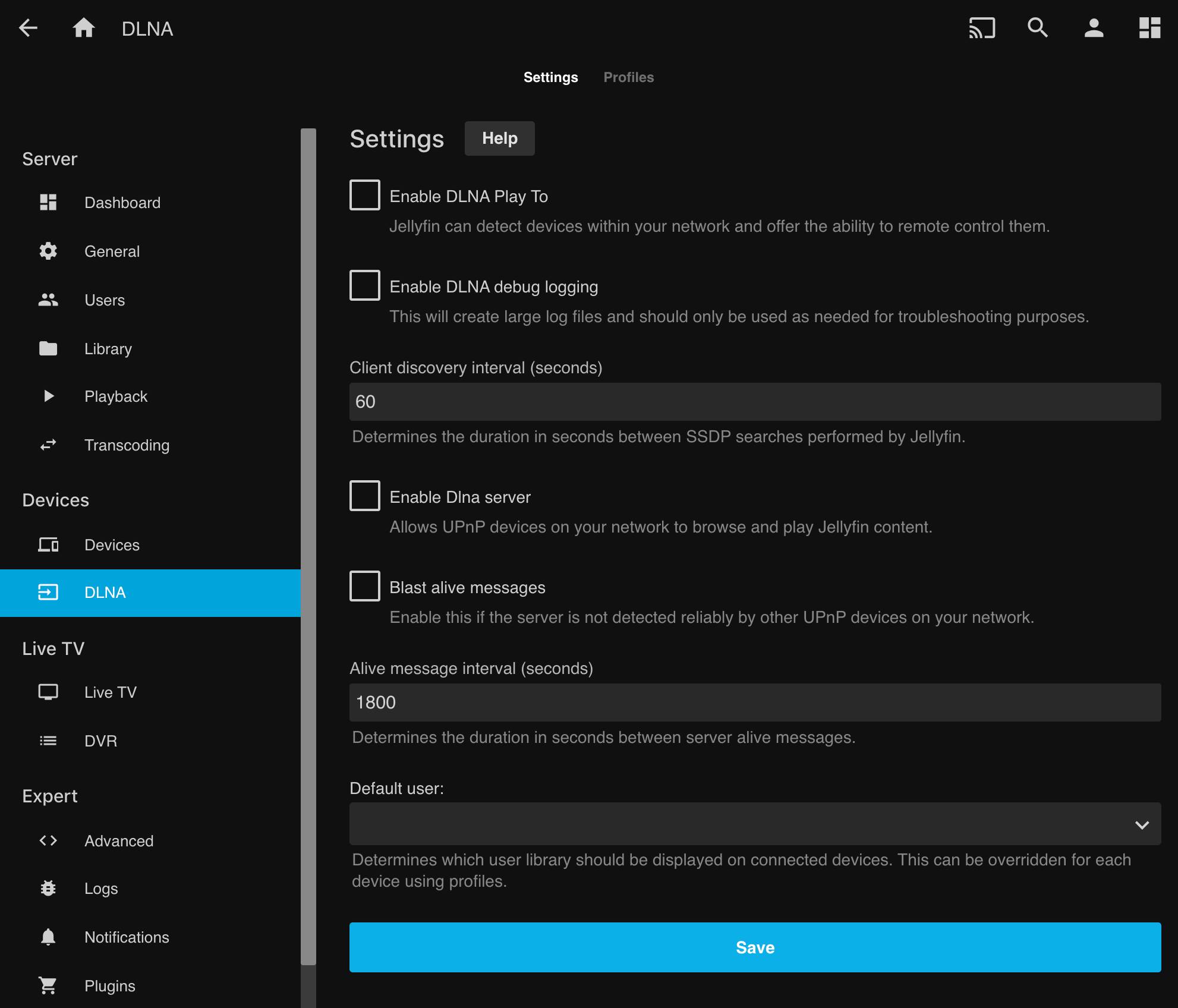Viewport: 1178px width, 1008px height.
Task: Open the Cast to device icon
Action: click(x=982, y=28)
